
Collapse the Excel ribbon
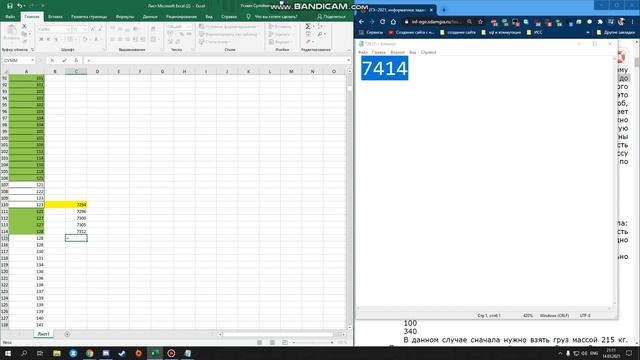349,50
